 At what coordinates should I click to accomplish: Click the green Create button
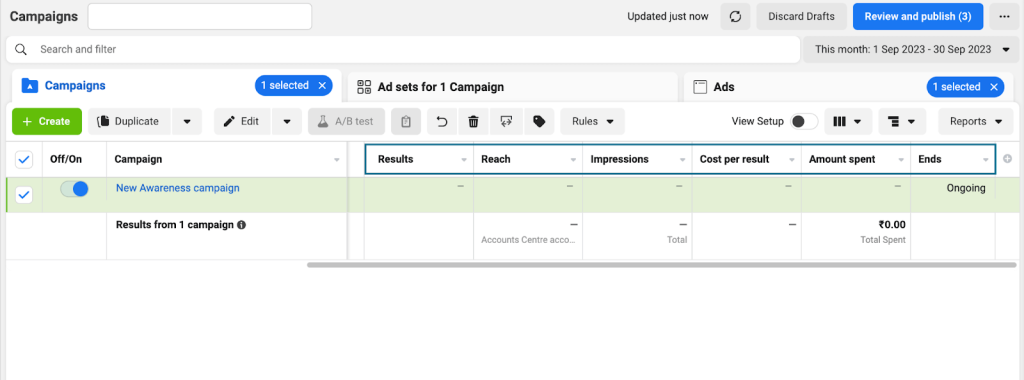pos(47,121)
